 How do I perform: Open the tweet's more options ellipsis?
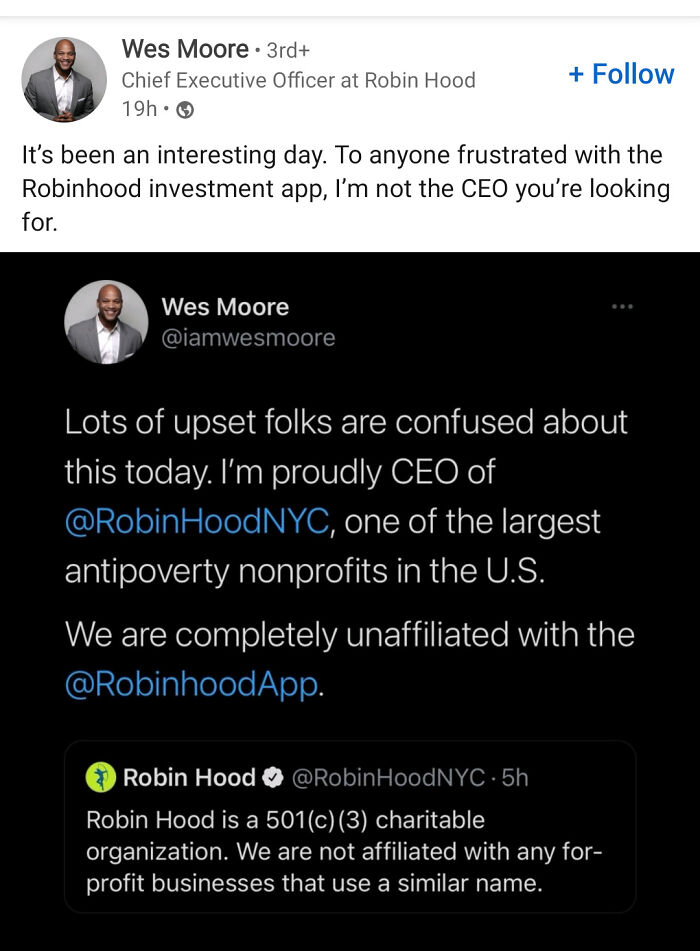pos(620,307)
